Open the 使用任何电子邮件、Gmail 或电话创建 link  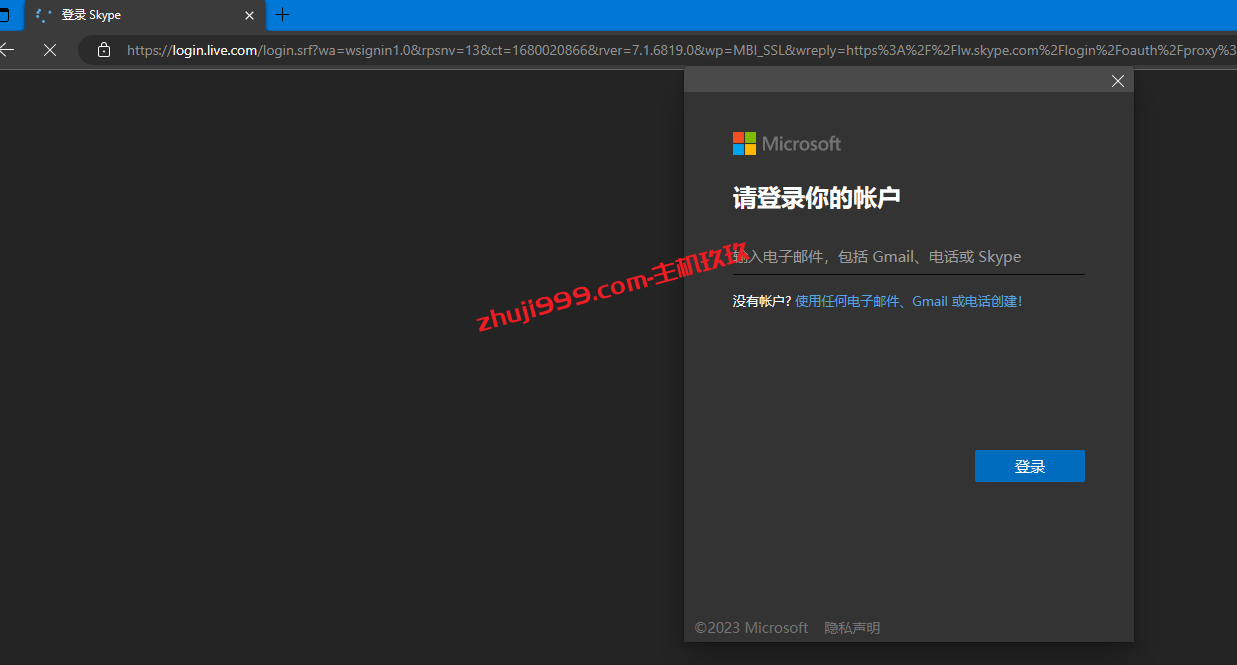tap(908, 301)
